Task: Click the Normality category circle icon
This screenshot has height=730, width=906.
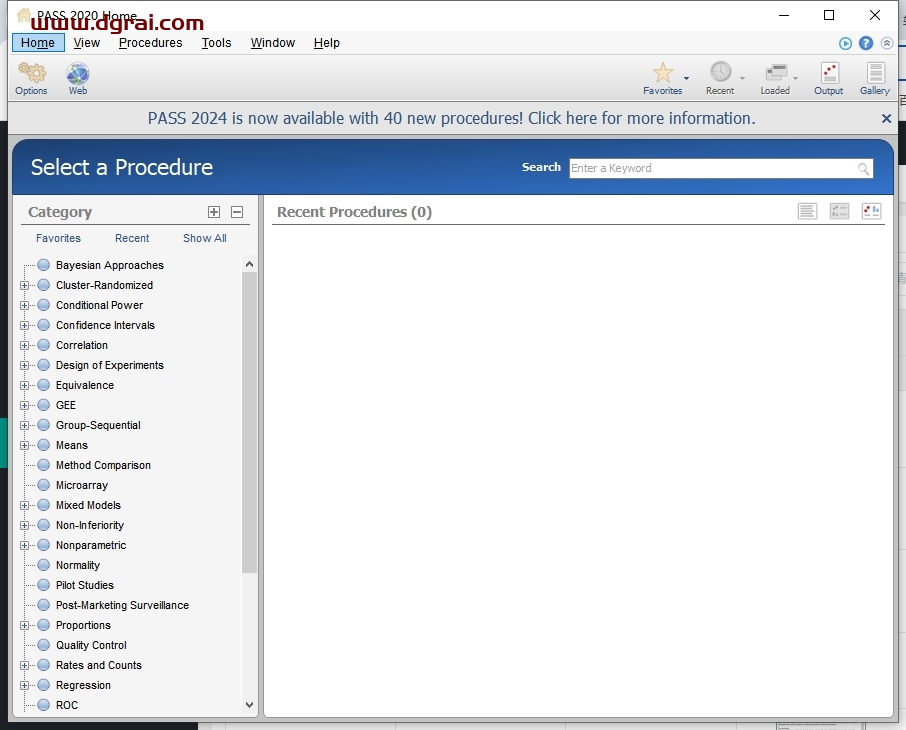Action: tap(43, 565)
